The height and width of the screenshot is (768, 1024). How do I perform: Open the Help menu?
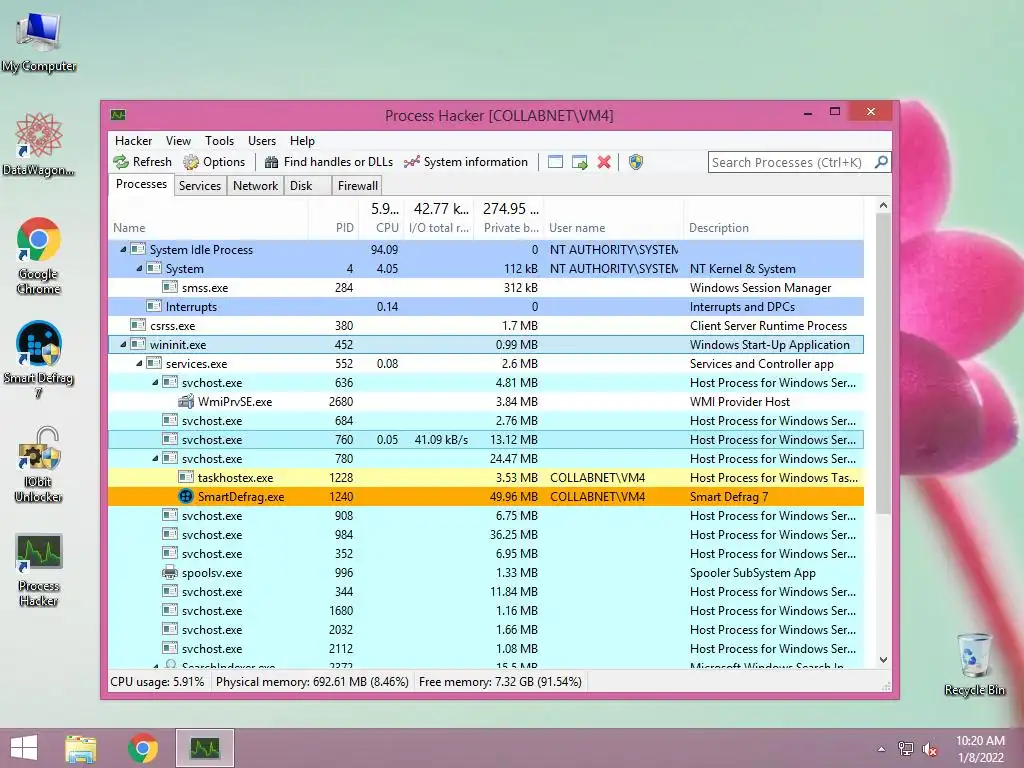pyautogui.click(x=302, y=140)
